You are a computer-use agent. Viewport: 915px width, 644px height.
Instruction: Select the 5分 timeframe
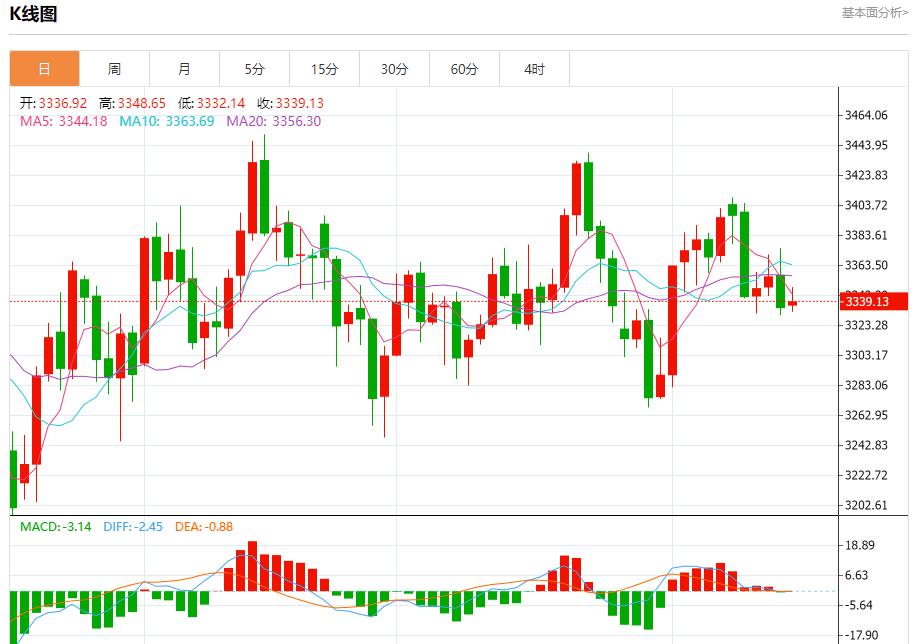click(x=254, y=68)
